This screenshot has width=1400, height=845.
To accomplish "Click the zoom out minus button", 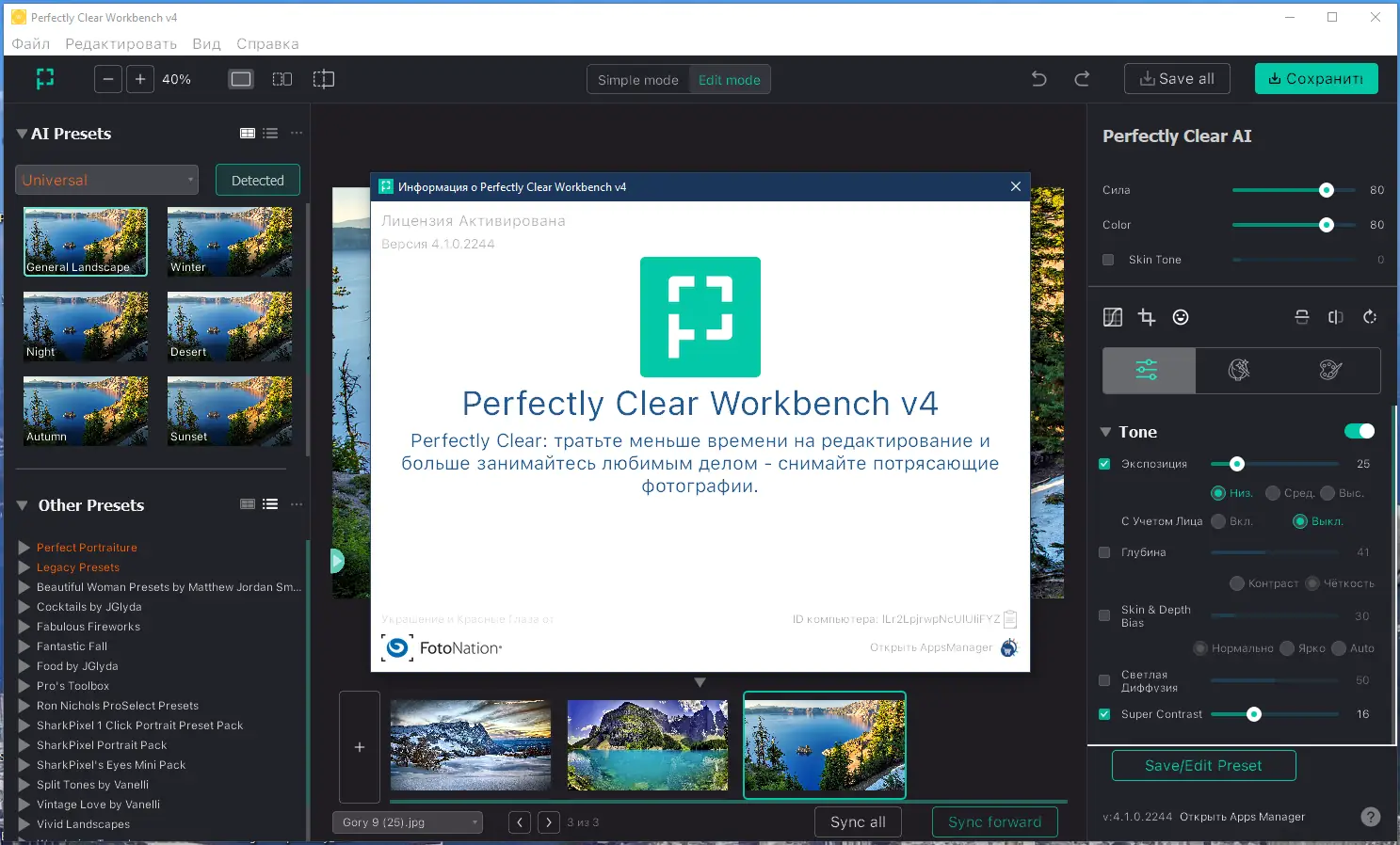I will pos(108,79).
